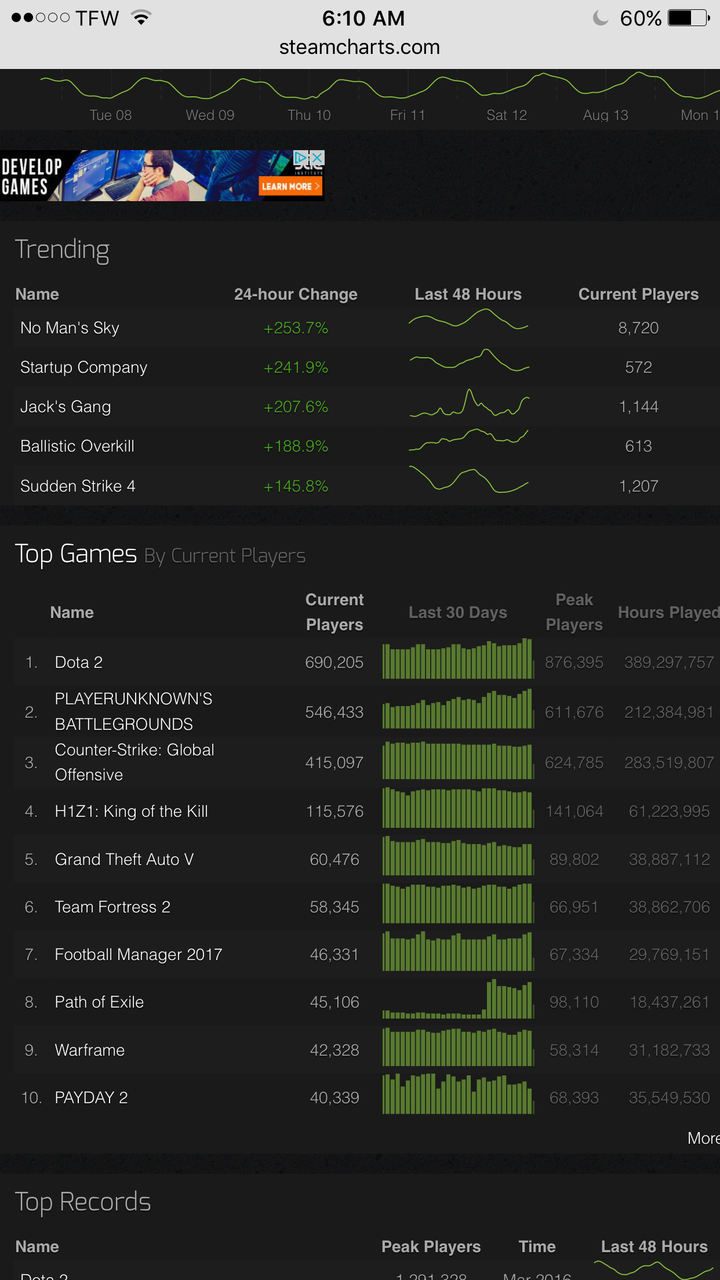Open Jack's Gang trending entry

(x=66, y=407)
